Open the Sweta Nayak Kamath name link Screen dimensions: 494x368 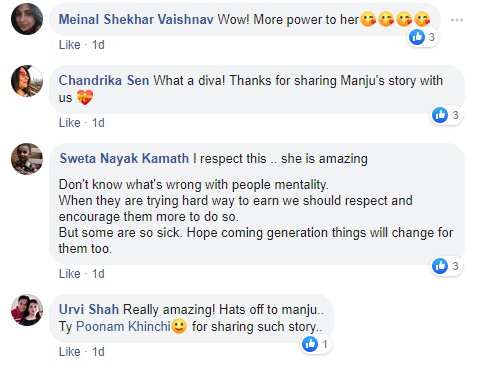[124, 158]
